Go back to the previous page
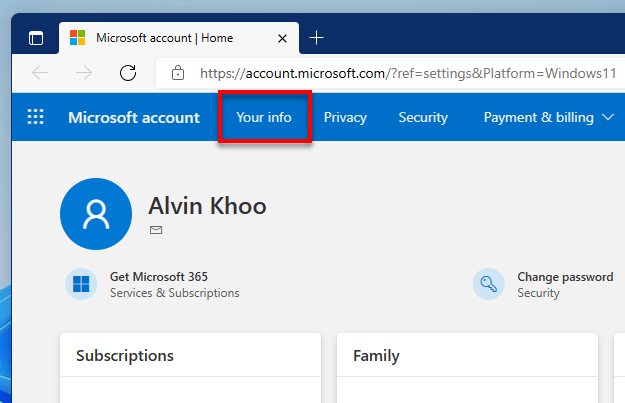This screenshot has height=403, width=625. click(x=40, y=73)
